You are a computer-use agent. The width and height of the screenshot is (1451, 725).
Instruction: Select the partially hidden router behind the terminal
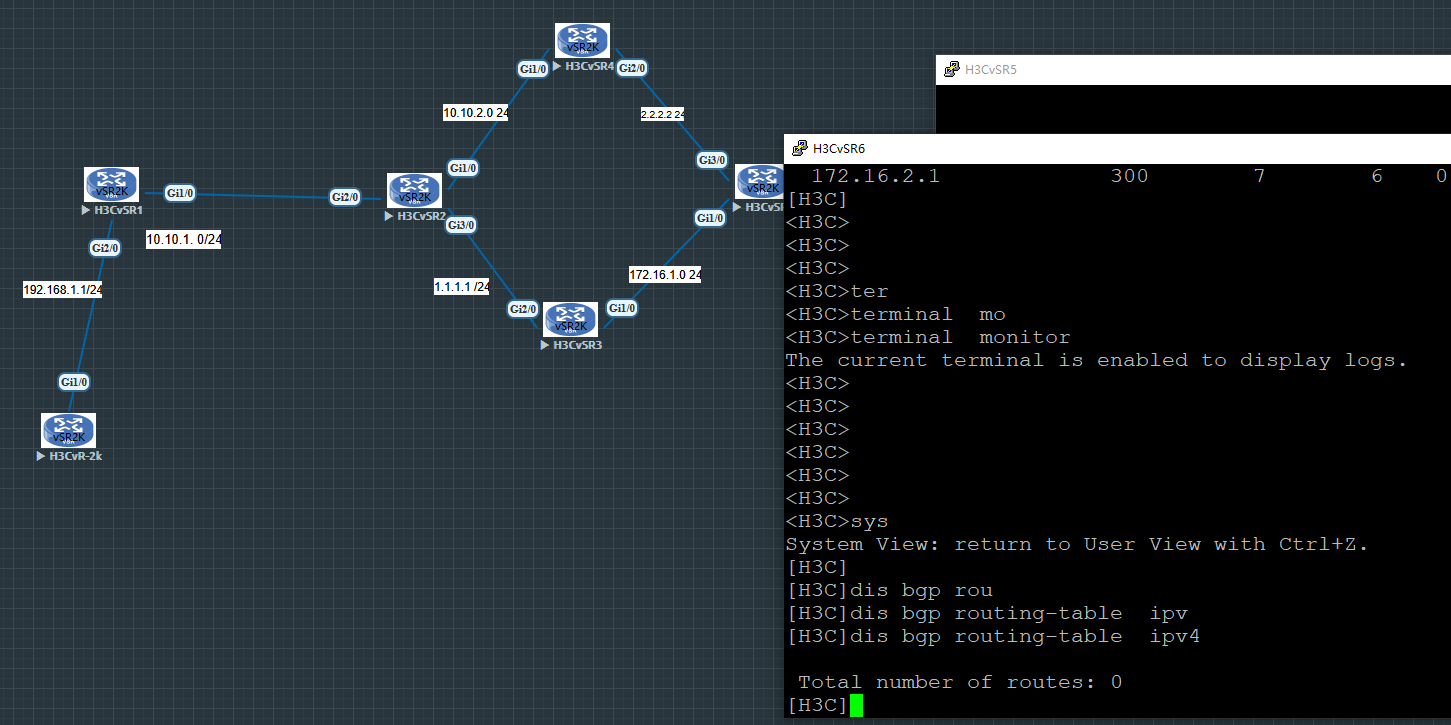[759, 182]
